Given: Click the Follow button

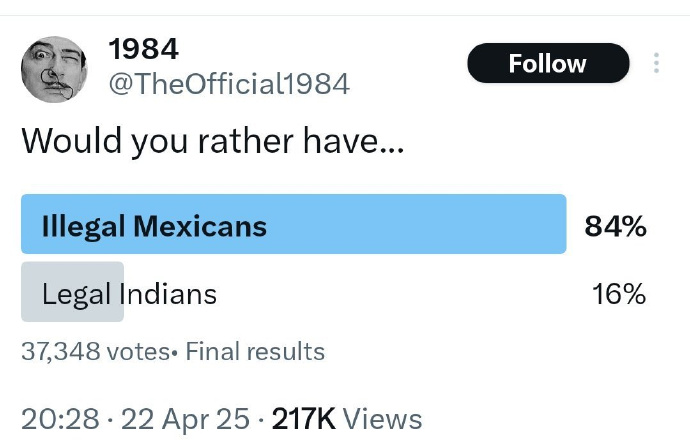Looking at the screenshot, I should 548,63.
